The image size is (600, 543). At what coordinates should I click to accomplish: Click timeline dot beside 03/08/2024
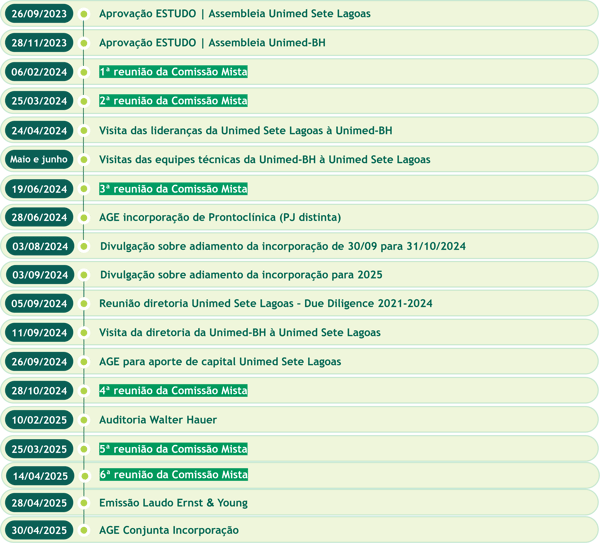tap(84, 246)
